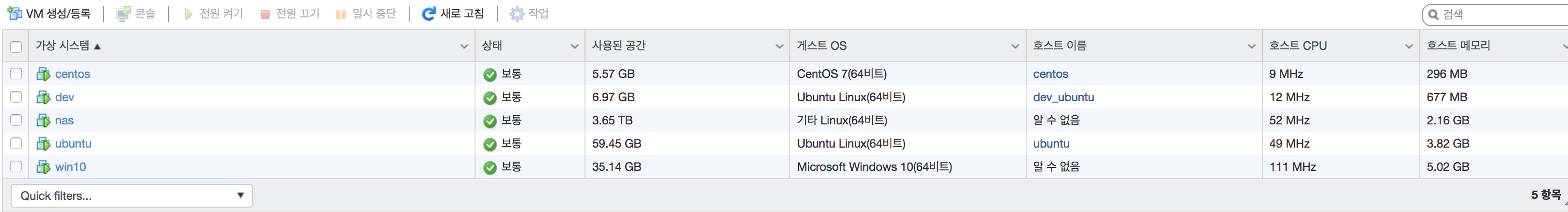Screen dimensions: 1568x212
Task: Open 호스트 이름 column menu chevron
Action: pyautogui.click(x=1251, y=46)
